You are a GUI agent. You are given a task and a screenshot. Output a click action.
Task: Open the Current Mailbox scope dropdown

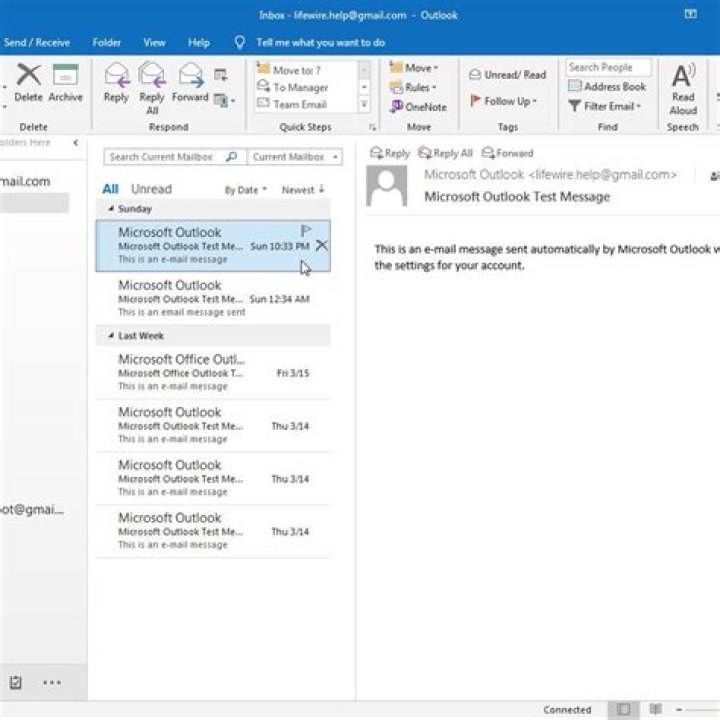pos(295,157)
